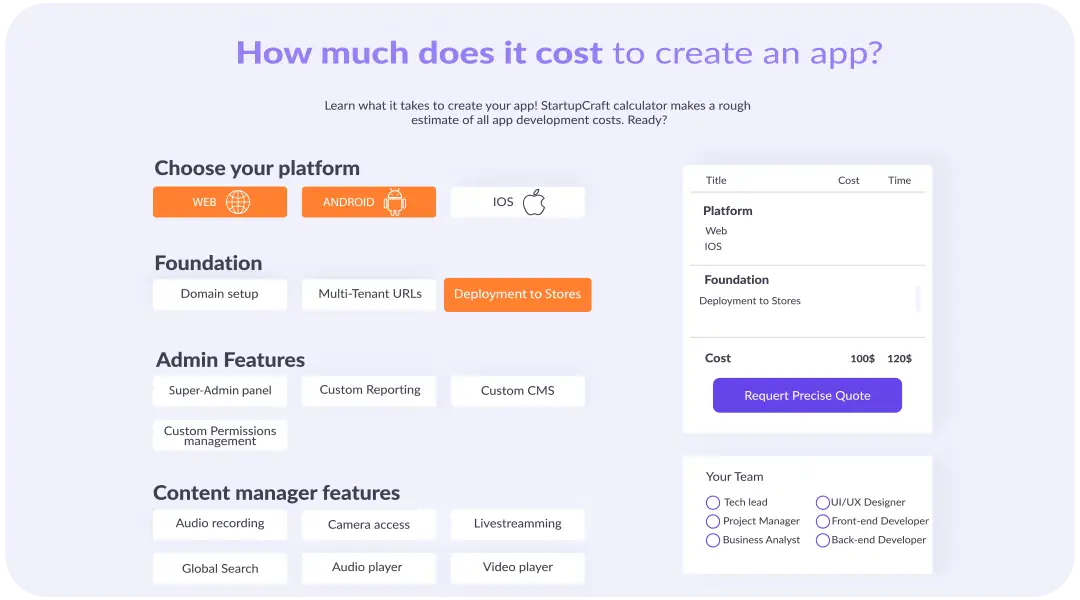1080x600 pixels.
Task: Select the UI/UX Designer radio button
Action: (823, 503)
